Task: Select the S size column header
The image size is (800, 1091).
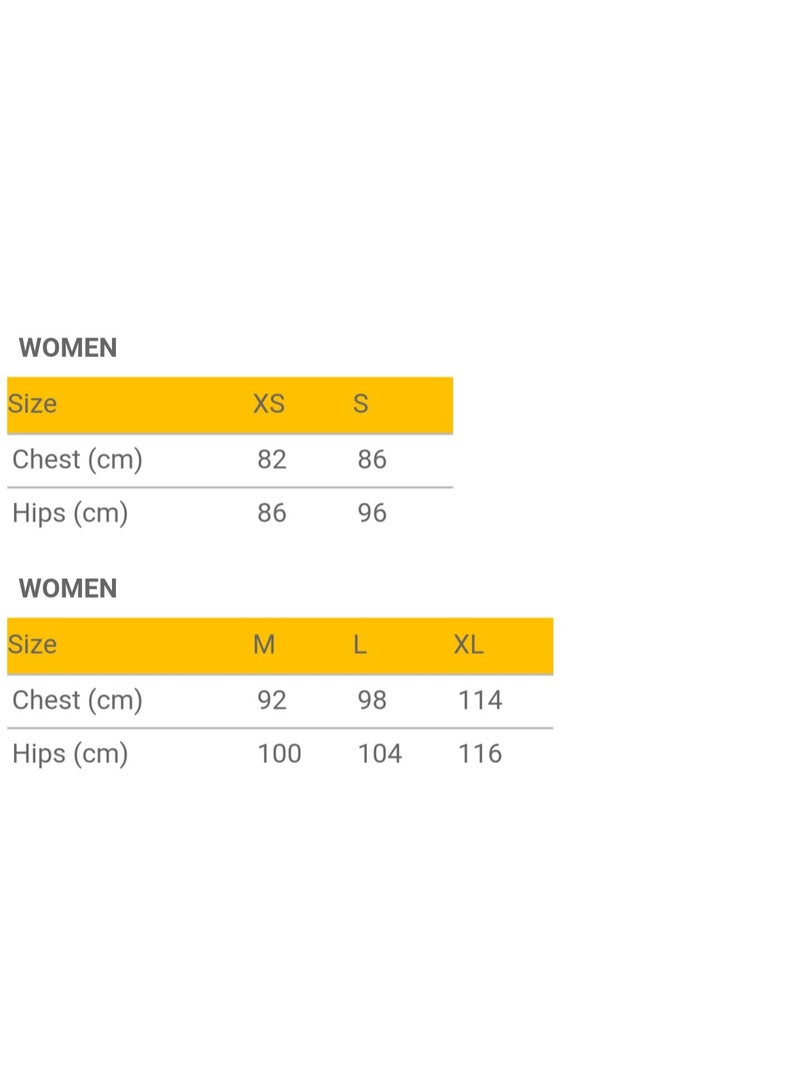Action: pos(360,404)
